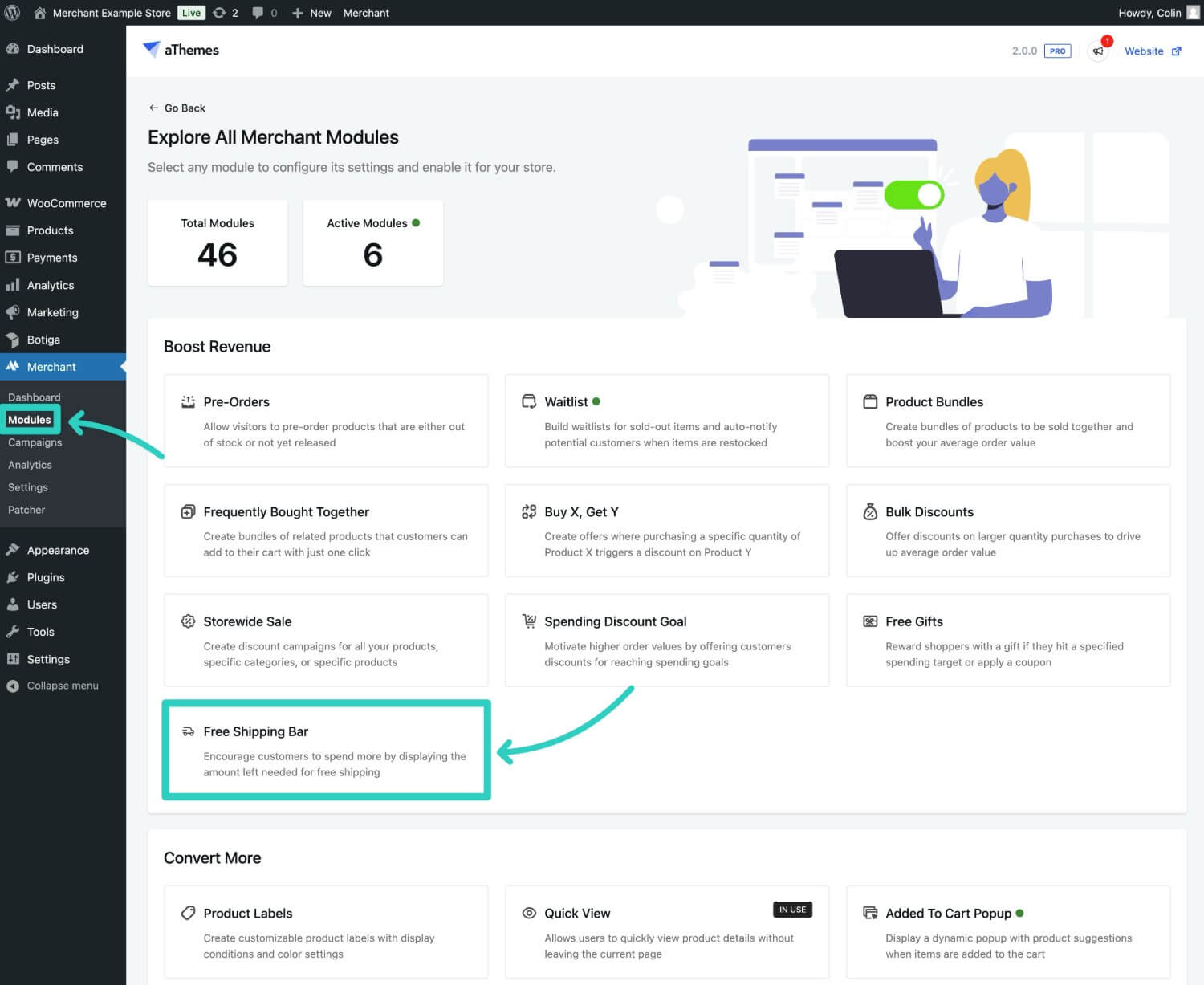Click the external link icon beside Website
Viewport: 1204px width, 985px height.
[1177, 51]
